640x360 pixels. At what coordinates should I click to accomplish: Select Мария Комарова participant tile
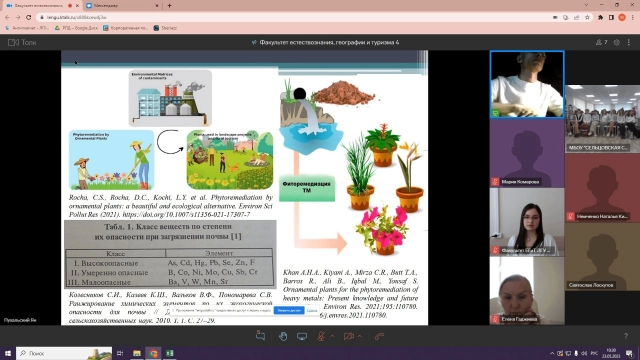(x=527, y=154)
